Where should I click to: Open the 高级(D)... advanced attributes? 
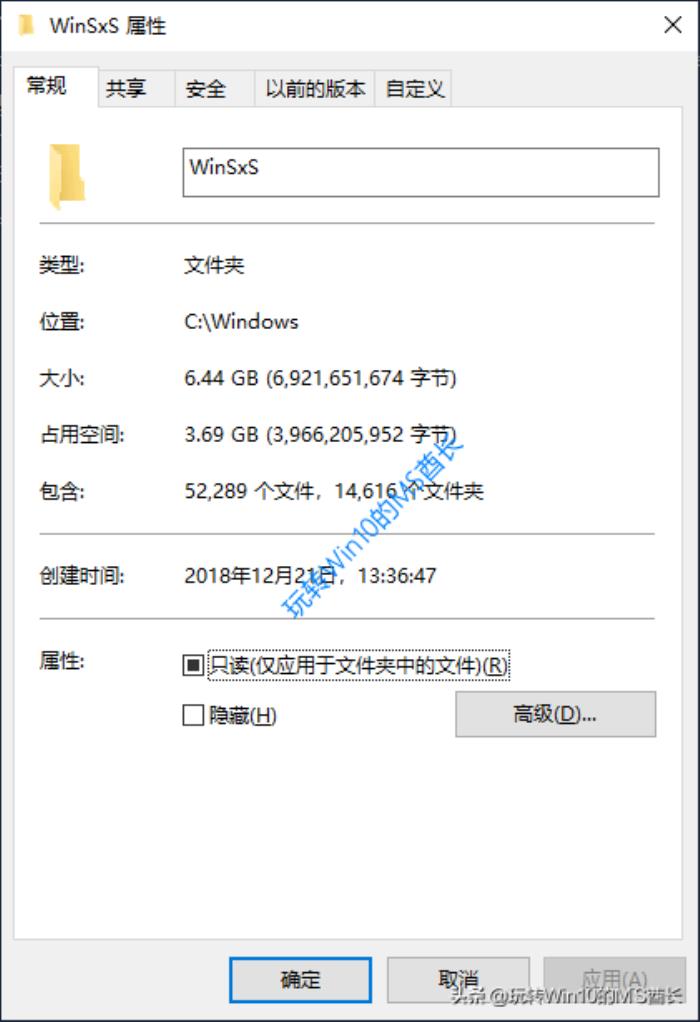pyautogui.click(x=555, y=714)
